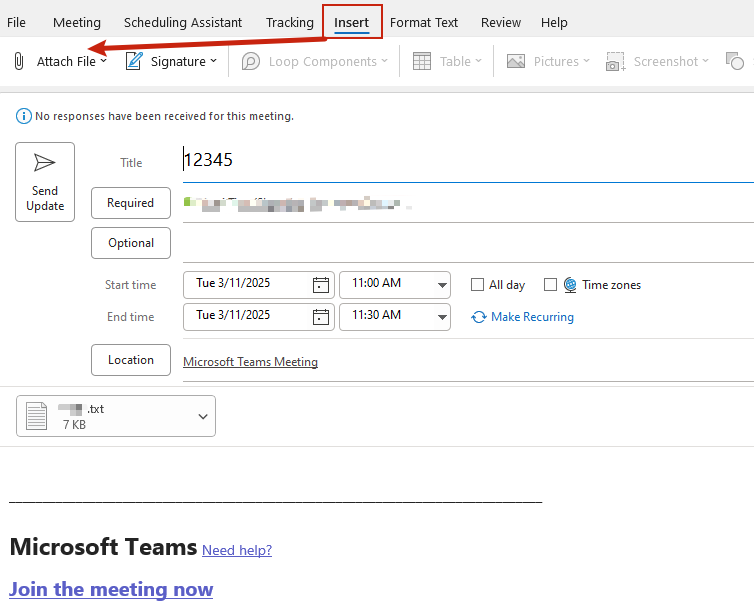
Task: Click the Make Recurring link
Action: click(532, 317)
